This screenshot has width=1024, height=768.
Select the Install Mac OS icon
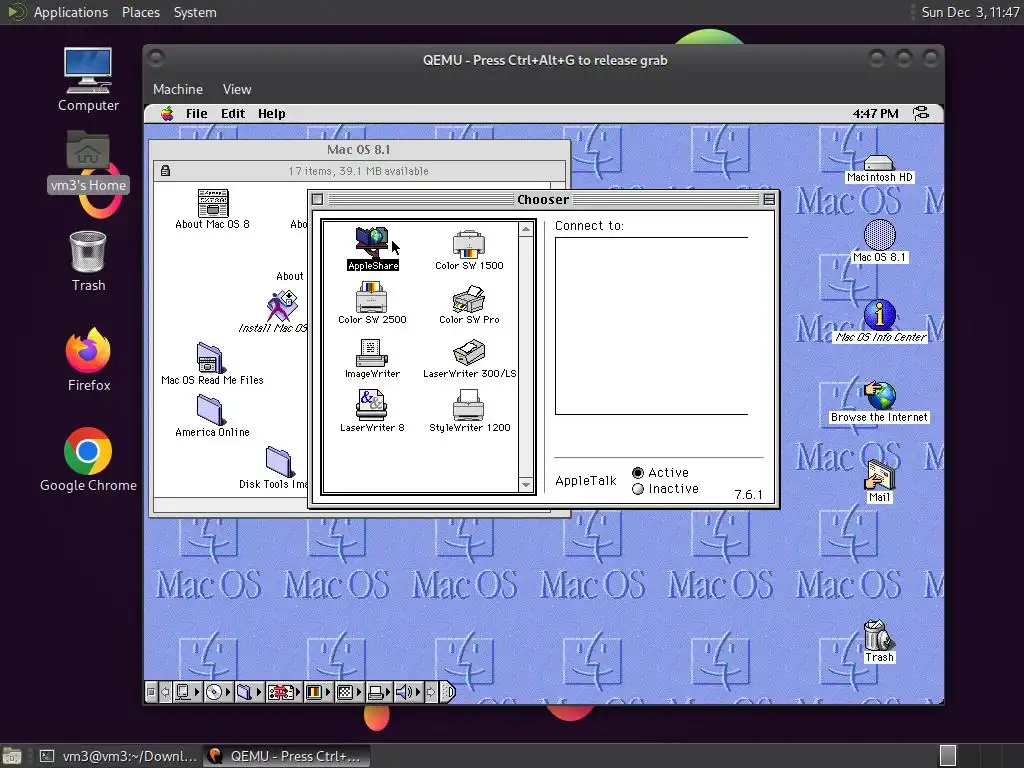pyautogui.click(x=281, y=312)
